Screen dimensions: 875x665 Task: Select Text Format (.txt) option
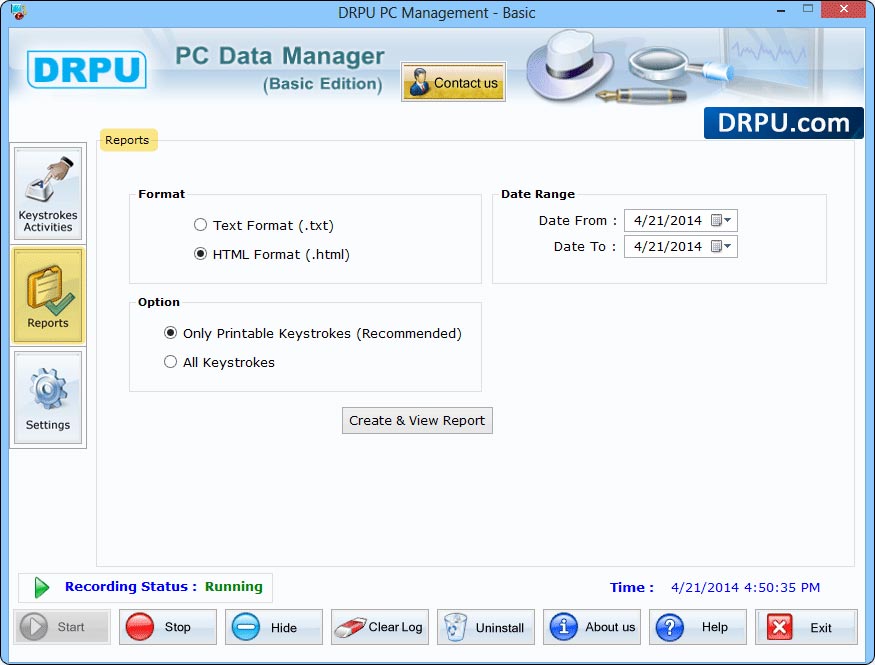[264, 225]
